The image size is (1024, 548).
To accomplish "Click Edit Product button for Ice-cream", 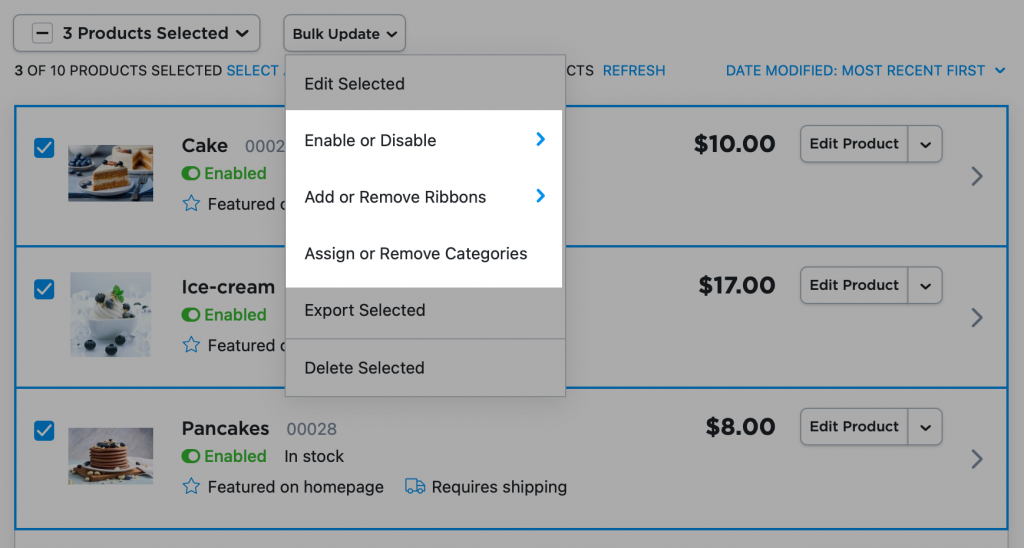I will [854, 285].
